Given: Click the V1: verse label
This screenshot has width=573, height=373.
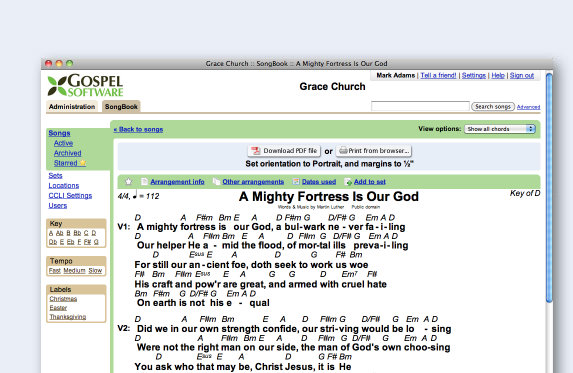Looking at the screenshot, I should click(124, 227).
